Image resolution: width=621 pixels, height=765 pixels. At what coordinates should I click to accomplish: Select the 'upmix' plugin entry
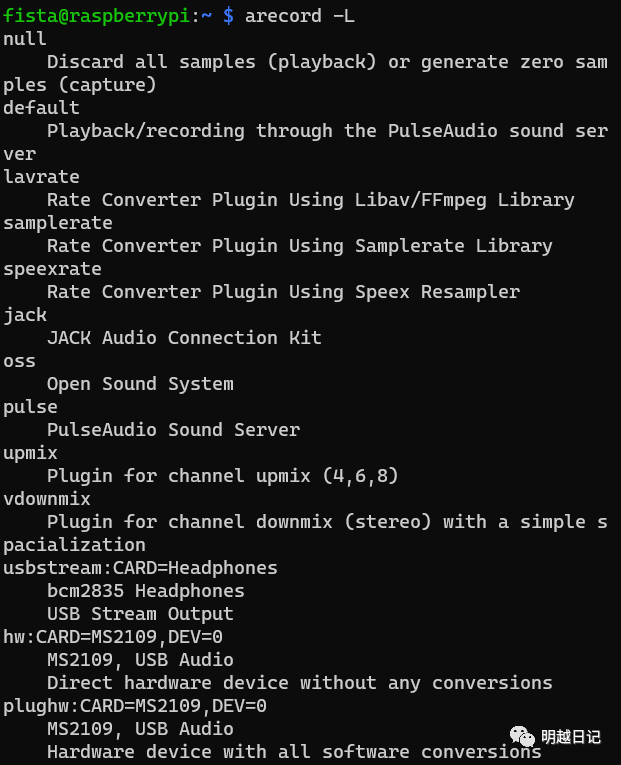[30, 452]
